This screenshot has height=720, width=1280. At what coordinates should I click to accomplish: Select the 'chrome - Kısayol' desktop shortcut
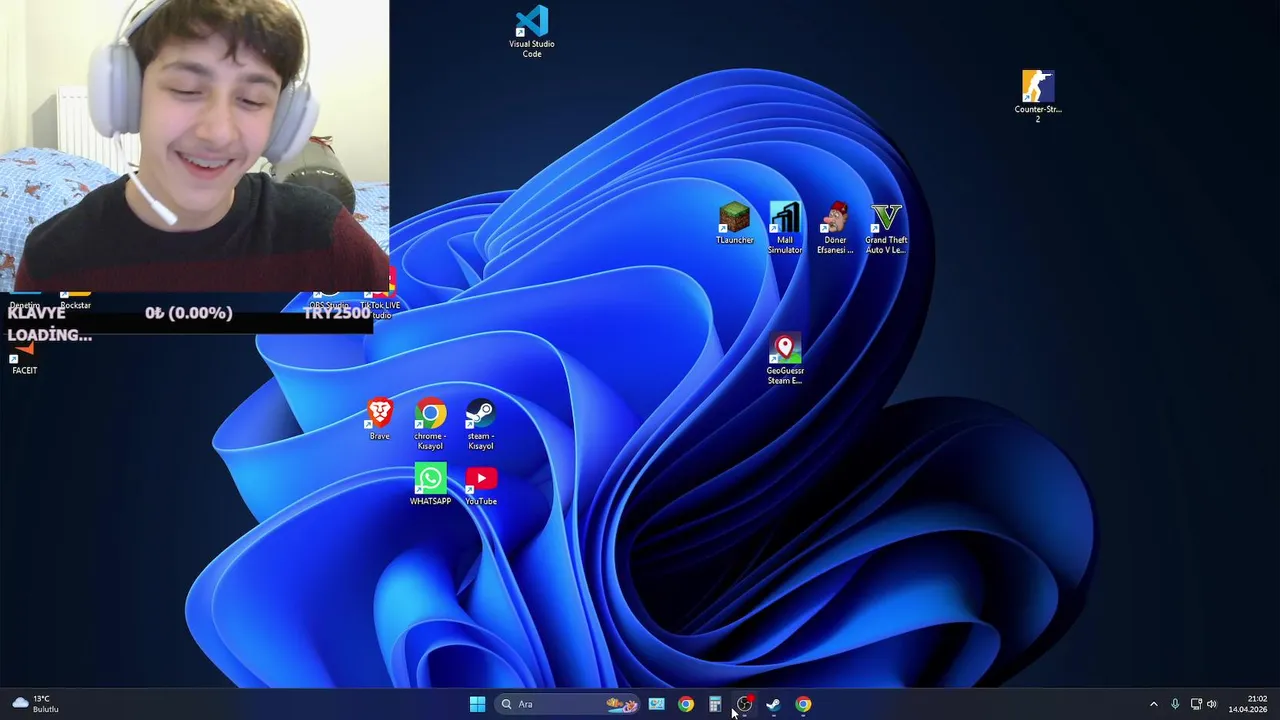point(430,424)
